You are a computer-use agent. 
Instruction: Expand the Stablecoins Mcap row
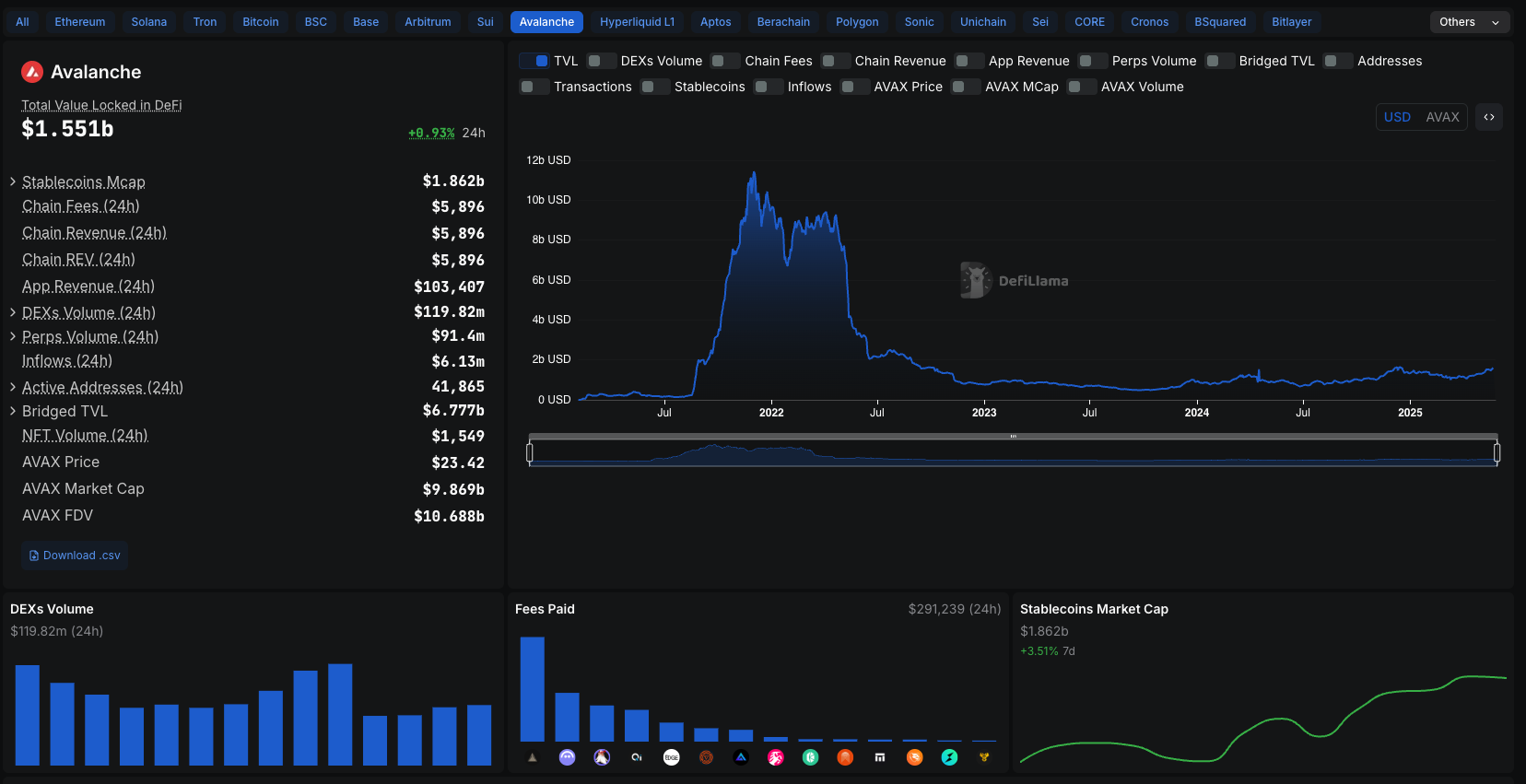pyautogui.click(x=13, y=181)
